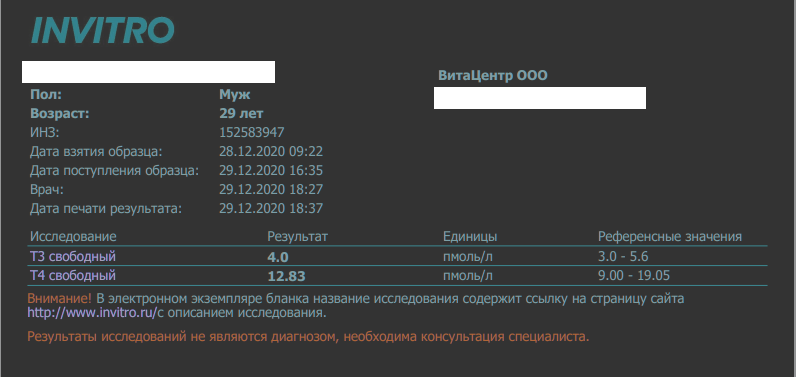Open the Т4 свободный study link
Image resolution: width=796 pixels, height=378 pixels.
tap(73, 276)
